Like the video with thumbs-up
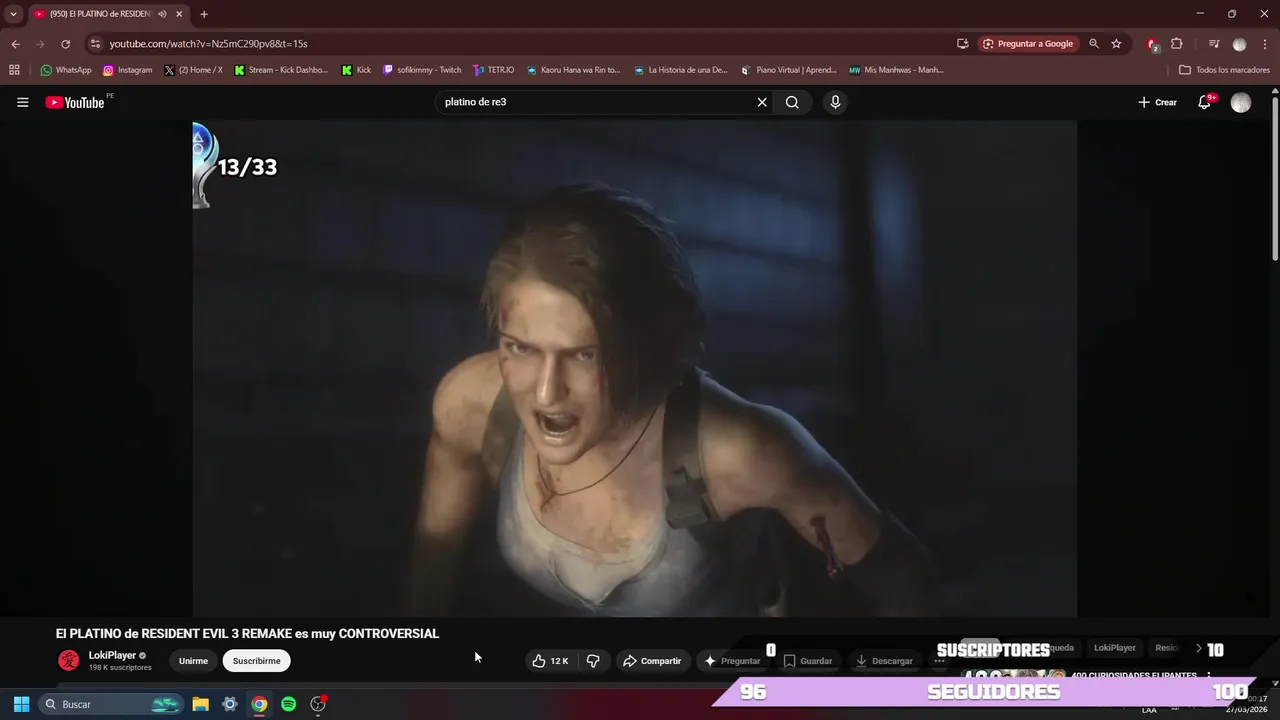 tap(550, 661)
